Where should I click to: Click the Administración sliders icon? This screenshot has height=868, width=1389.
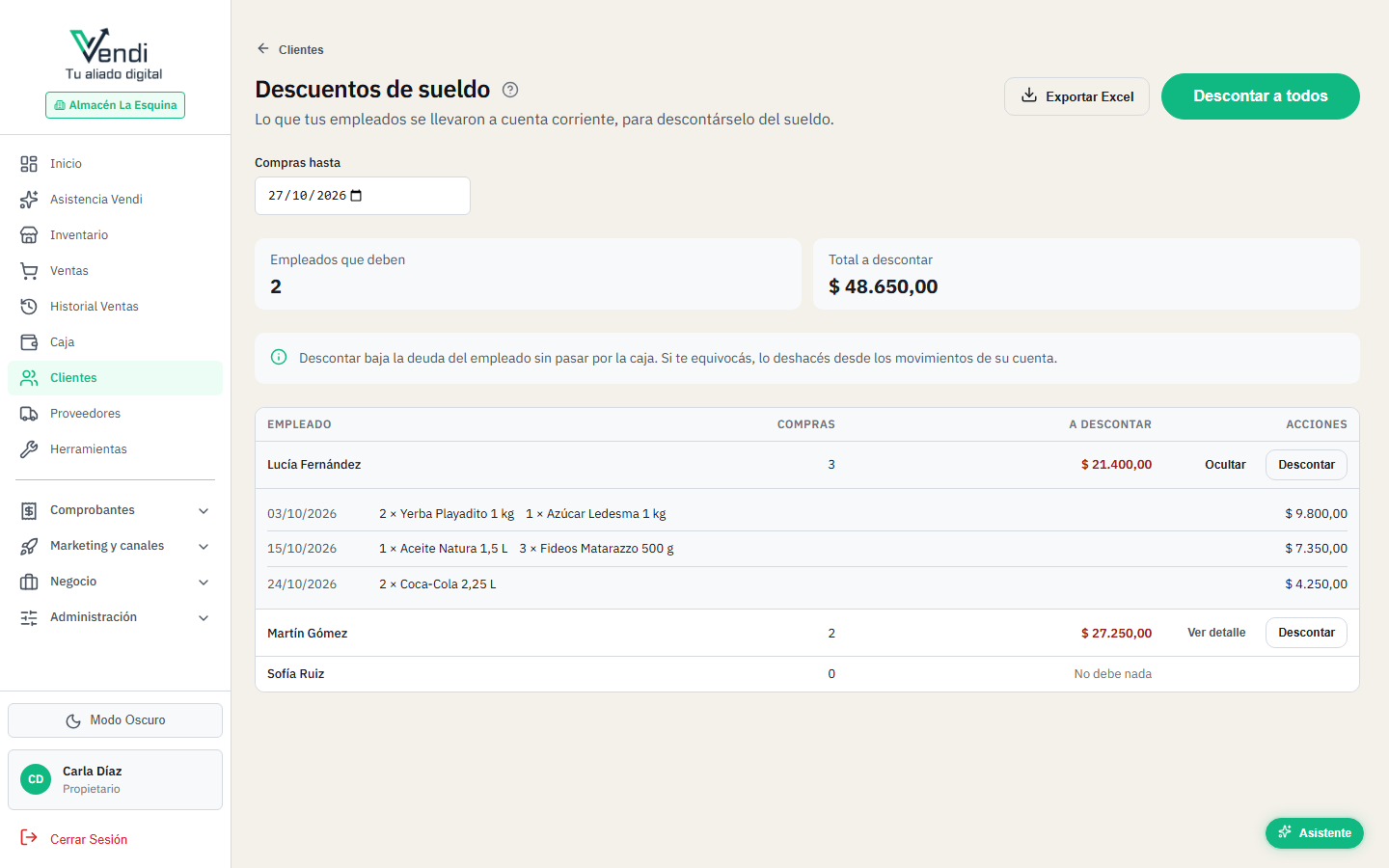(29, 617)
